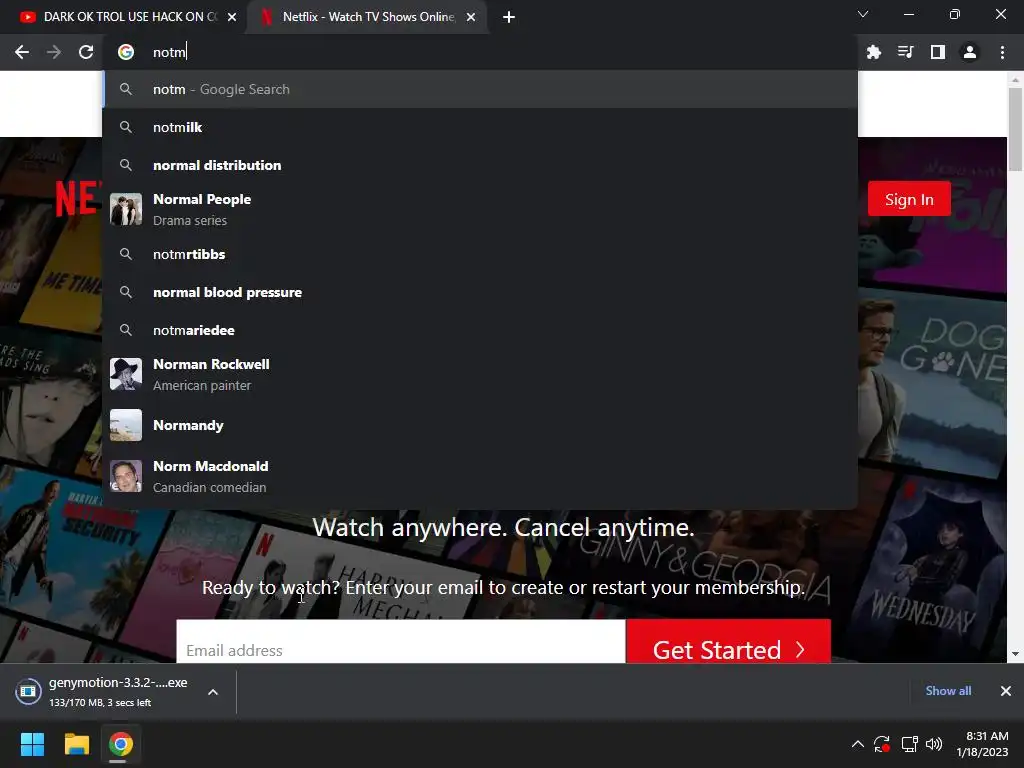This screenshot has width=1024, height=768.
Task: Click the Get Started button
Action: click(728, 642)
